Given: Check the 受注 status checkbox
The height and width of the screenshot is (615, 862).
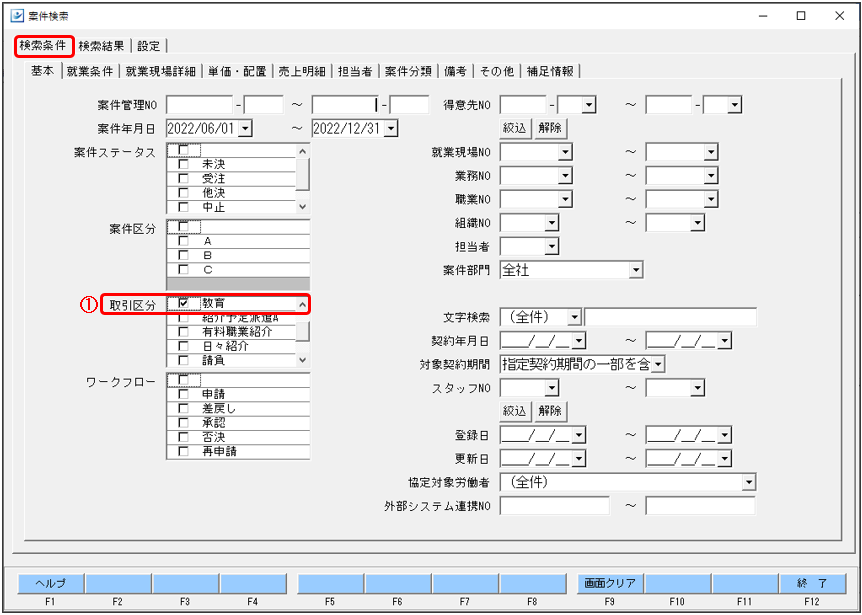Looking at the screenshot, I should pyautogui.click(x=184, y=179).
